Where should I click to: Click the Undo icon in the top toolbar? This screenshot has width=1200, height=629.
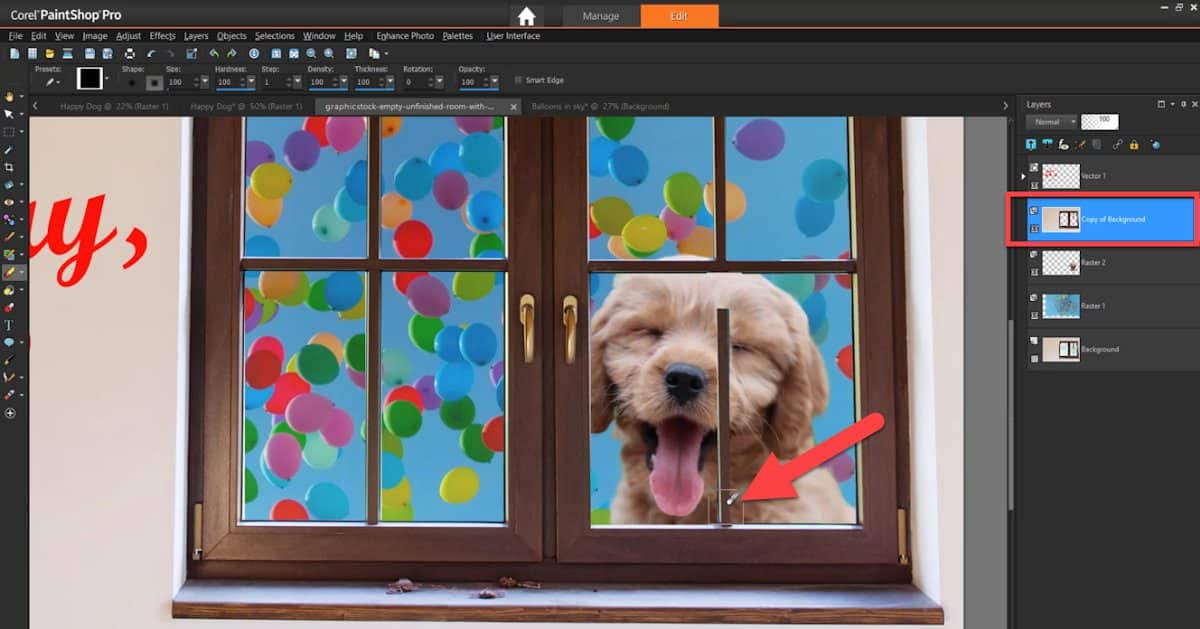coord(212,53)
